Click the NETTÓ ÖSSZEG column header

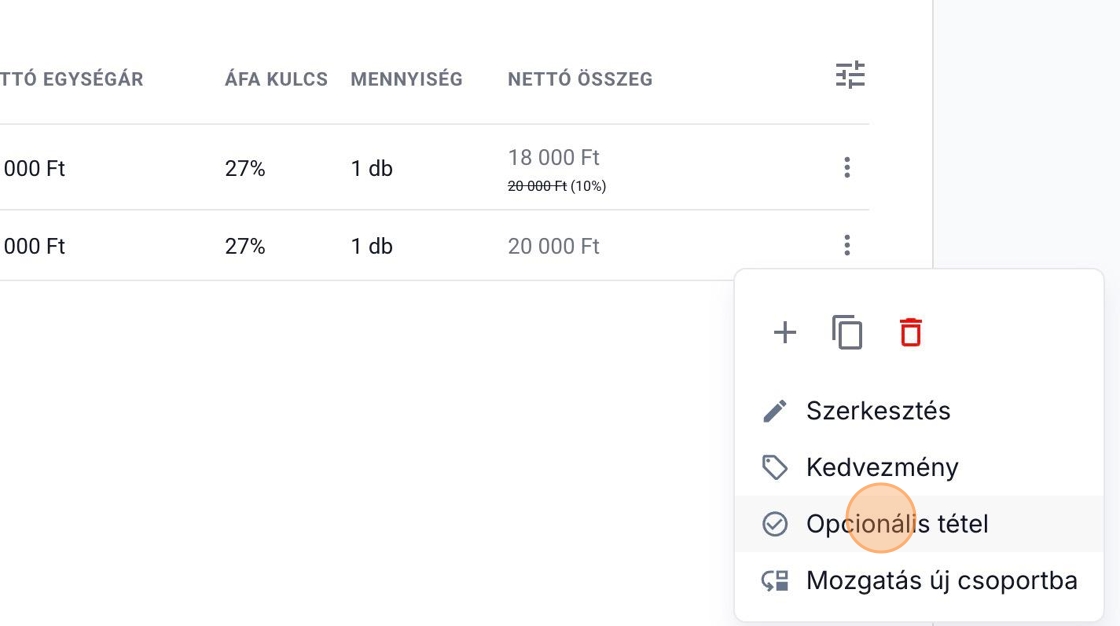[580, 79]
